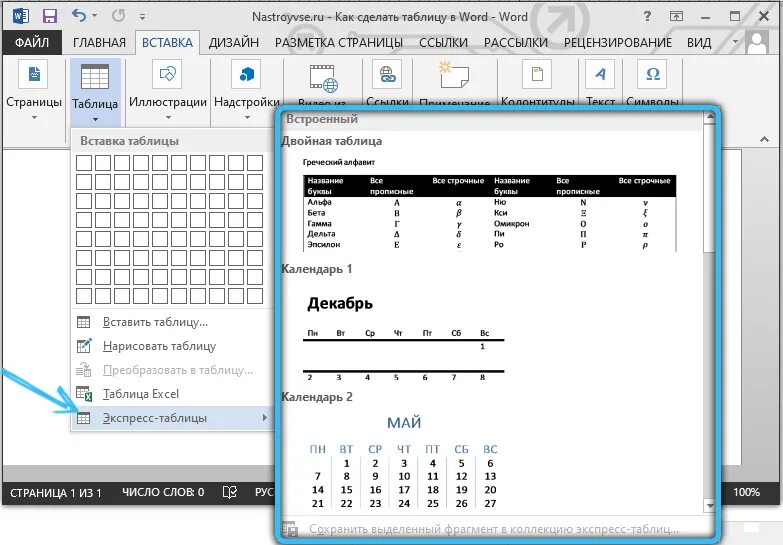This screenshot has height=545, width=783.
Task: Open Customize Quick Access Toolbar arrow
Action: pos(142,17)
